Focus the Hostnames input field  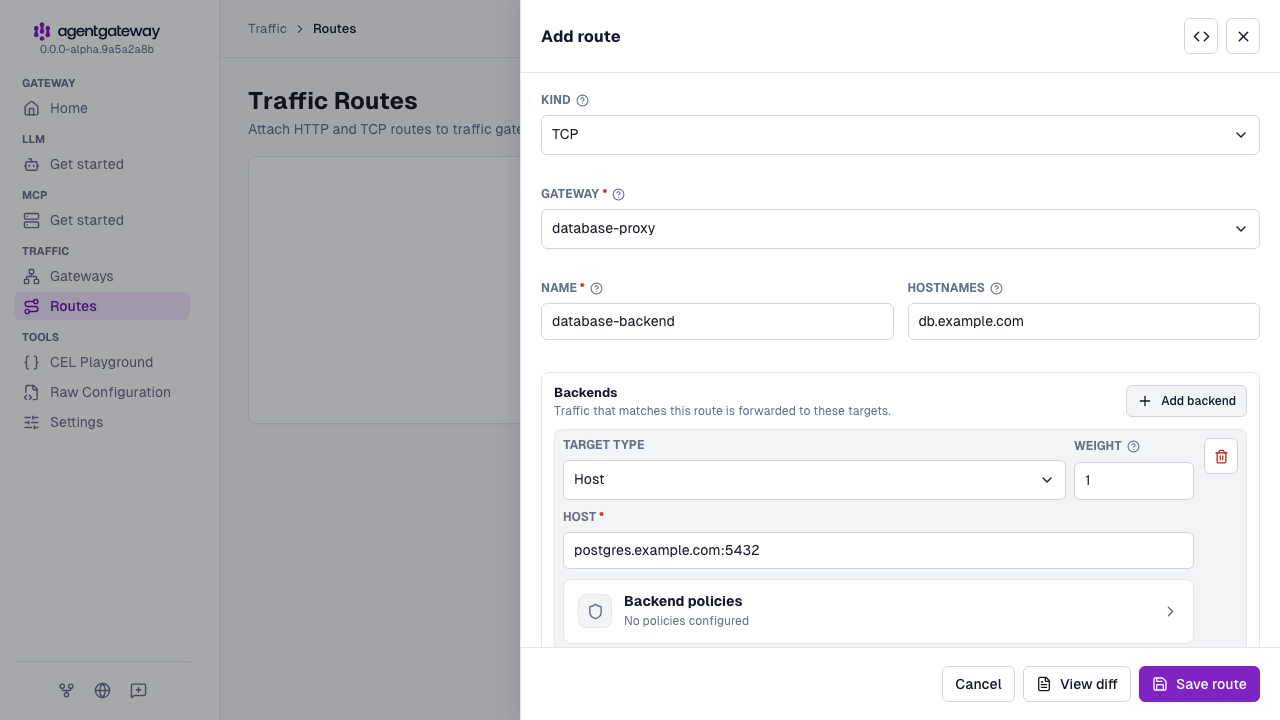click(x=1083, y=322)
